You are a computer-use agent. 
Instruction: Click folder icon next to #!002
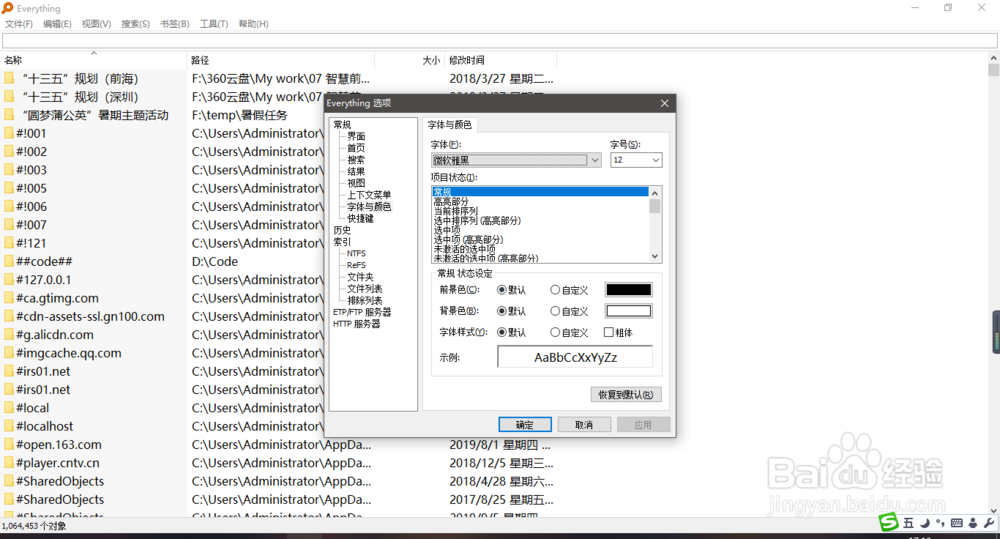click(x=9, y=152)
